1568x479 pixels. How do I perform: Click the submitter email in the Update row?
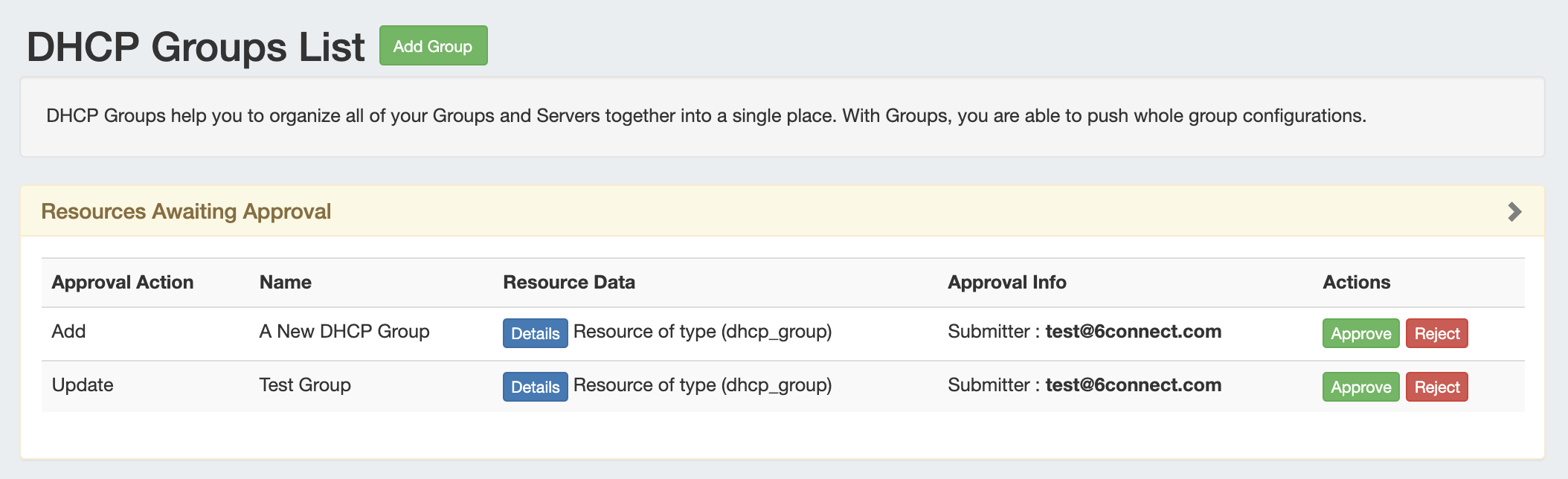(1133, 385)
